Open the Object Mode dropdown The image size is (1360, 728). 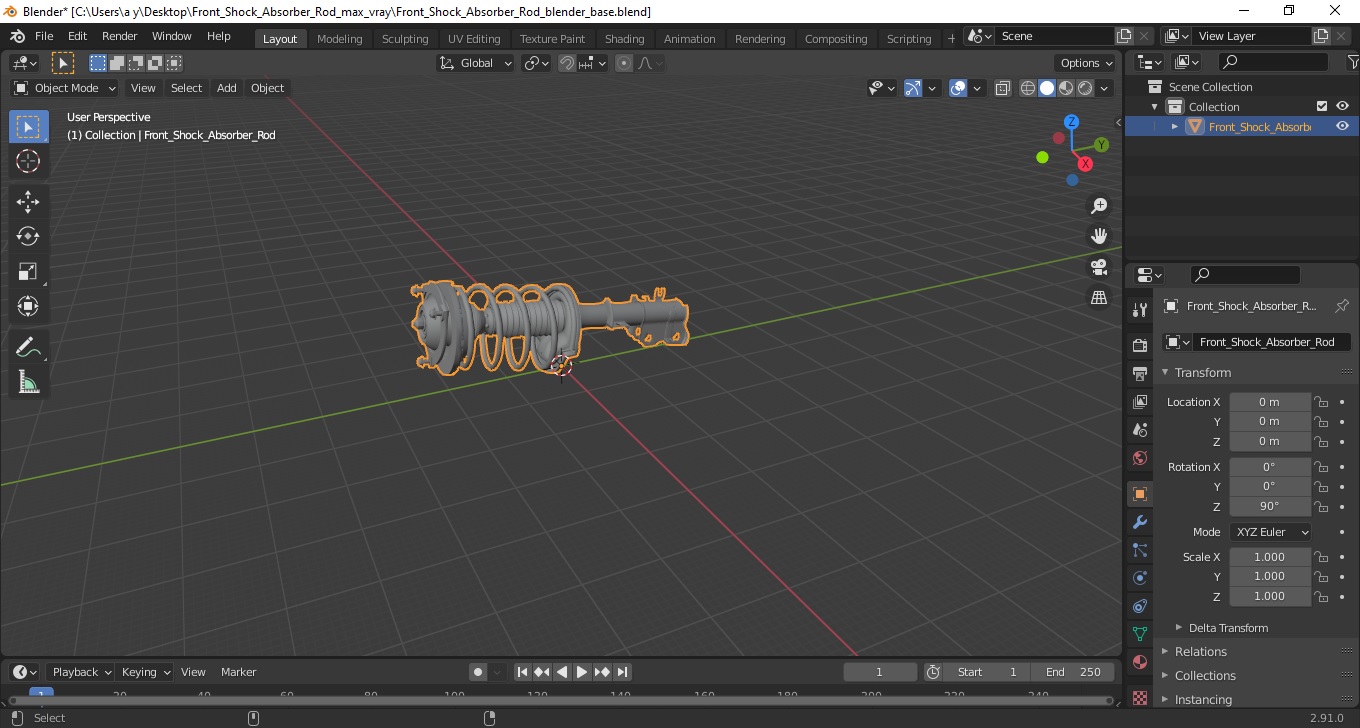[x=65, y=88]
